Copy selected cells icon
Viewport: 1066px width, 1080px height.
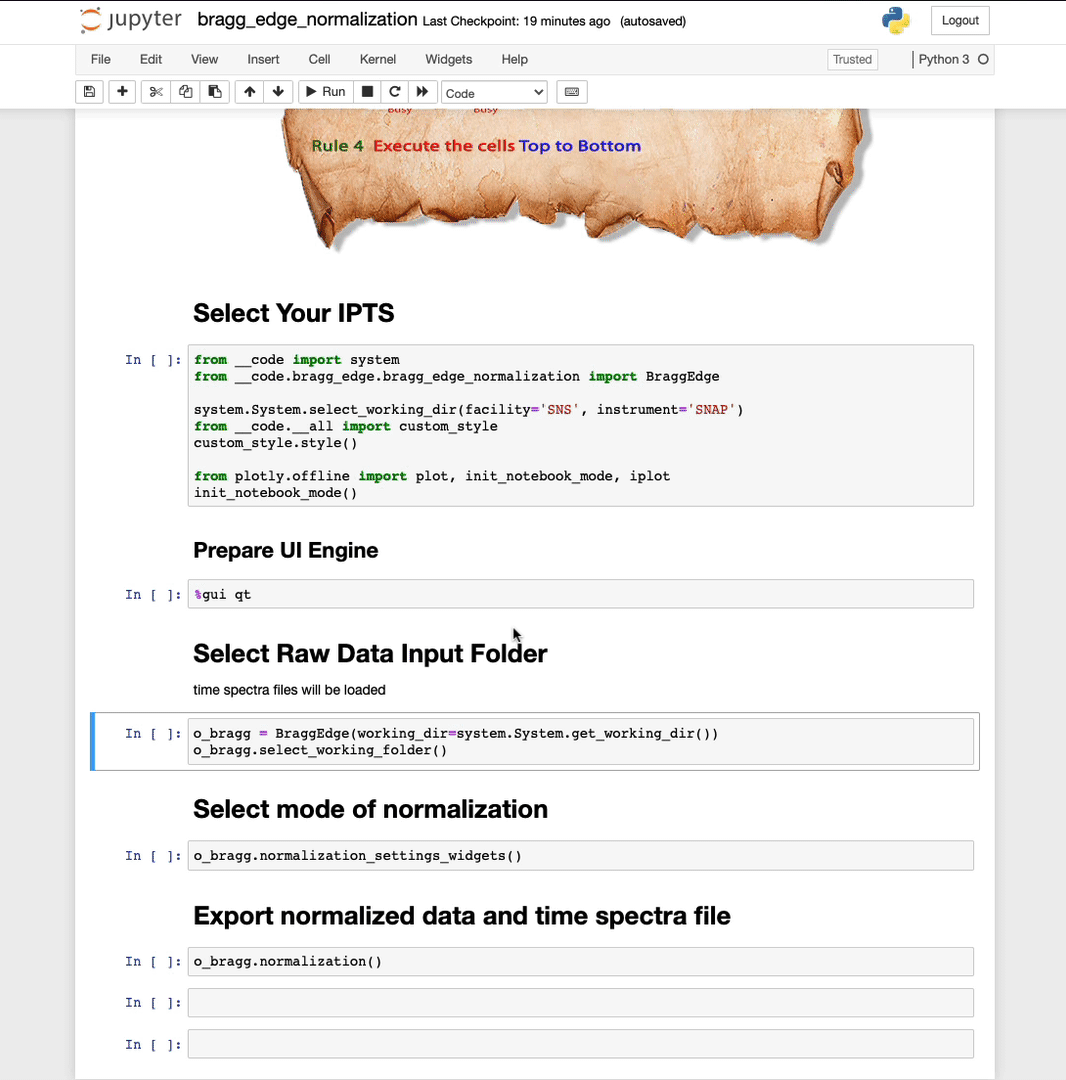tap(185, 92)
